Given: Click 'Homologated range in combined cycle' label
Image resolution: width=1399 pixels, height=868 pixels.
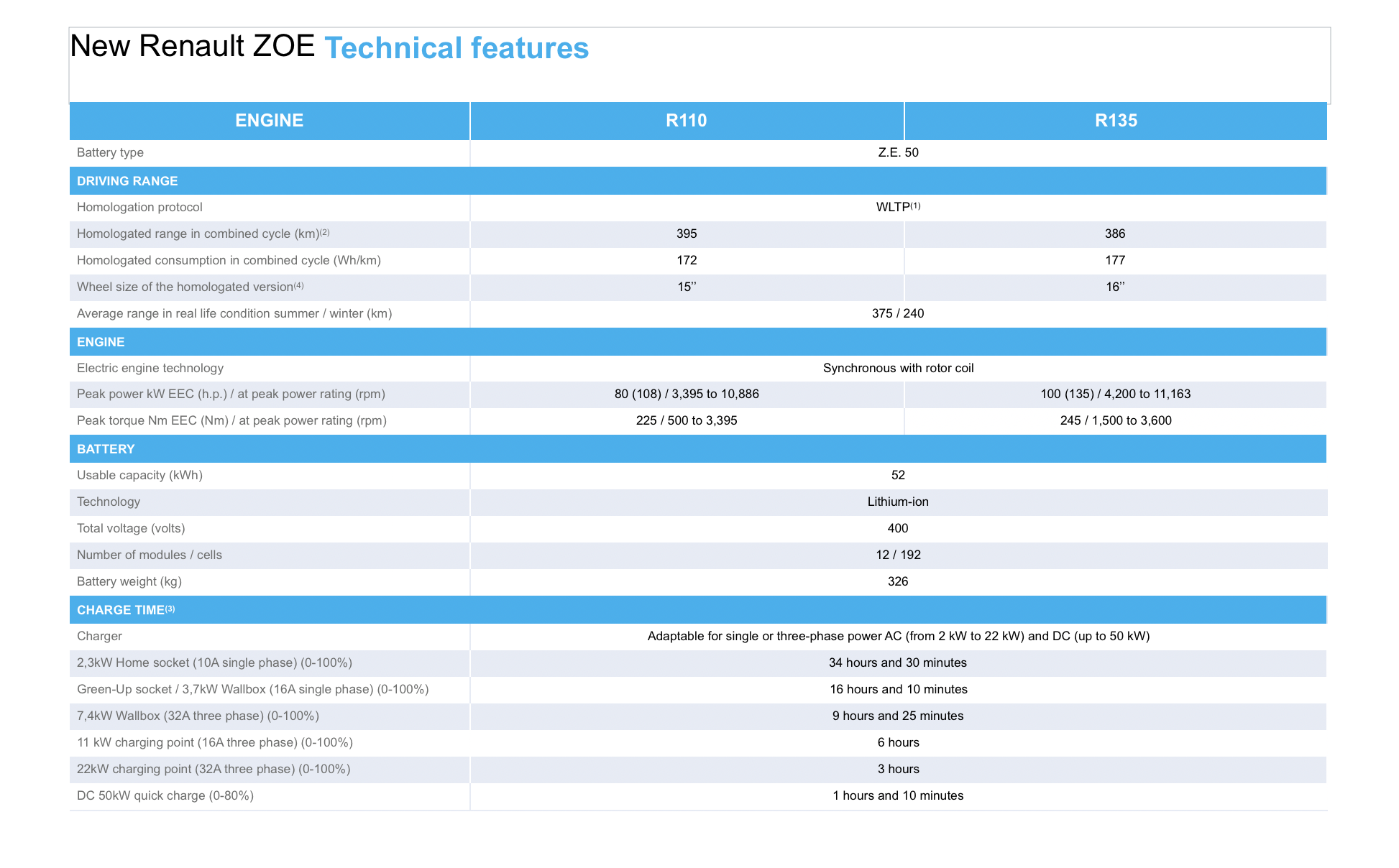Looking at the screenshot, I should click(203, 234).
